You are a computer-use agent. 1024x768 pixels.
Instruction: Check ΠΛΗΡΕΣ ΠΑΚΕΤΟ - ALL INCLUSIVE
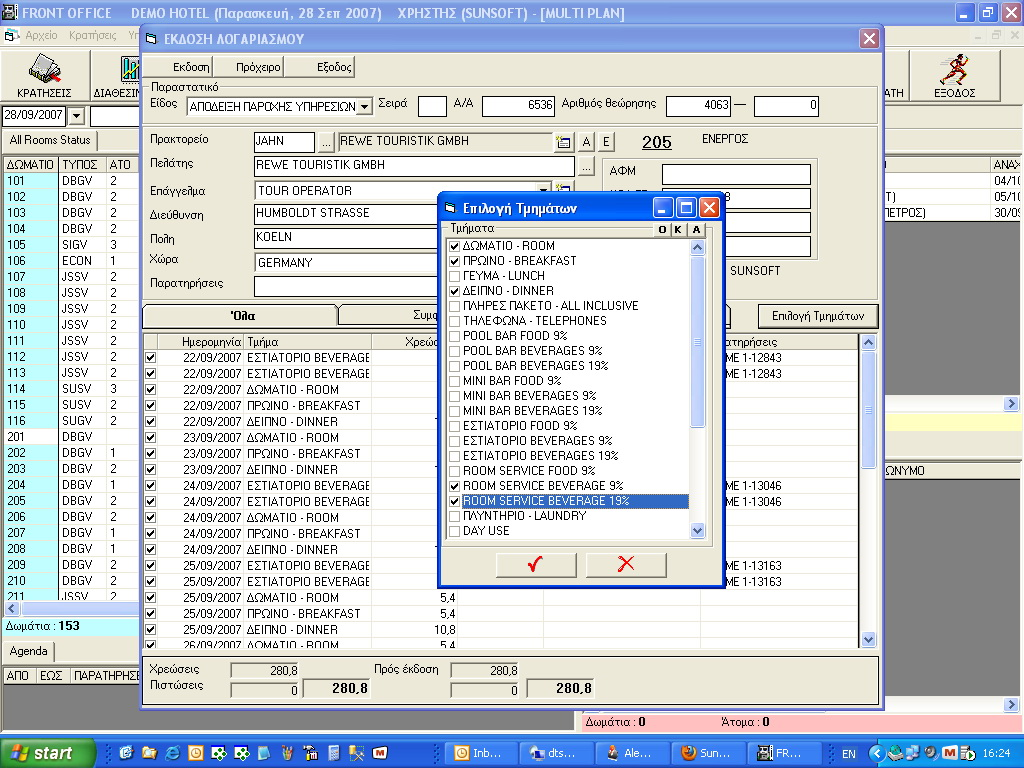pyautogui.click(x=455, y=306)
